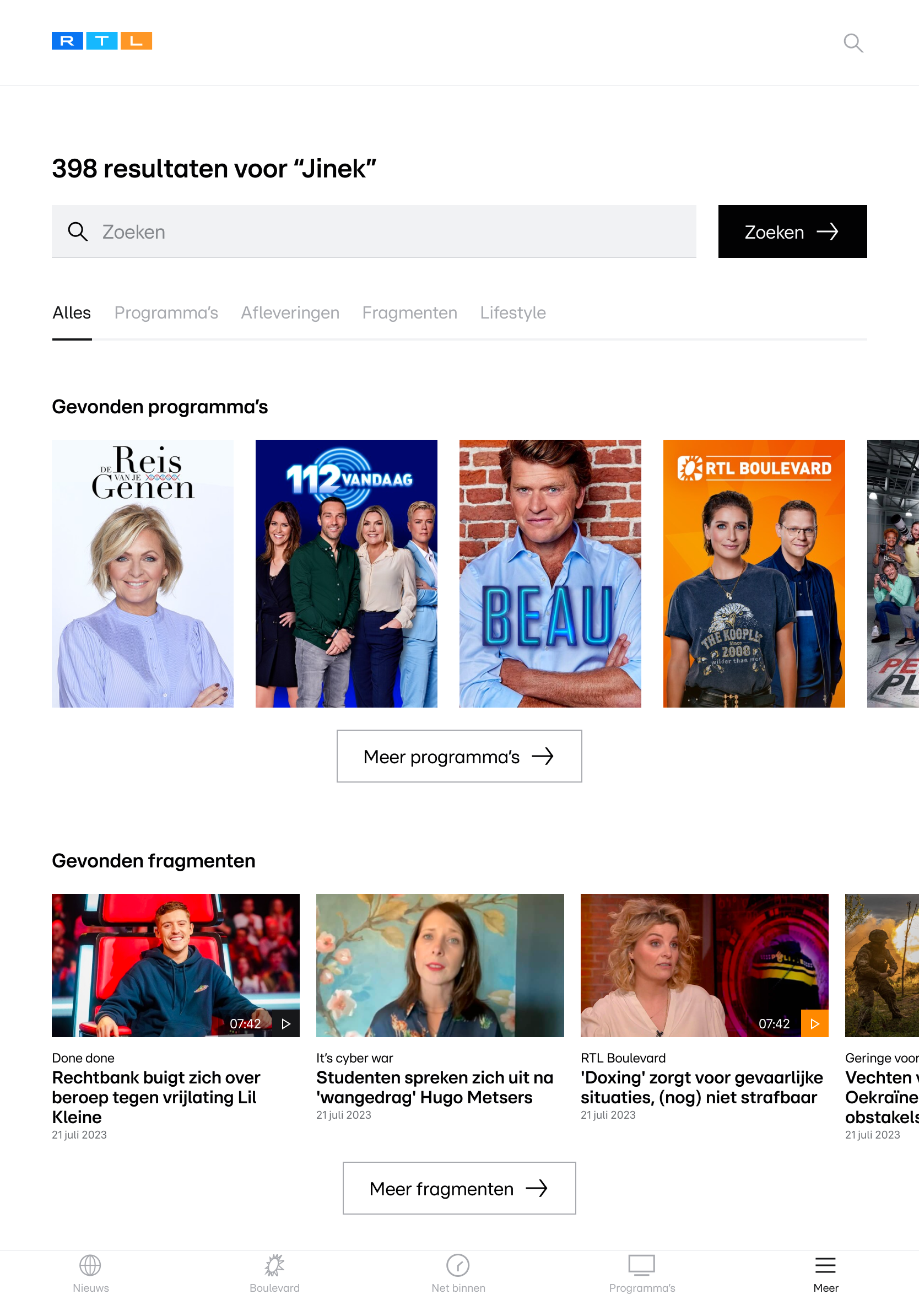
Task: Click 'RTL Boulevard' label under Doxing fragment
Action: pos(623,1058)
